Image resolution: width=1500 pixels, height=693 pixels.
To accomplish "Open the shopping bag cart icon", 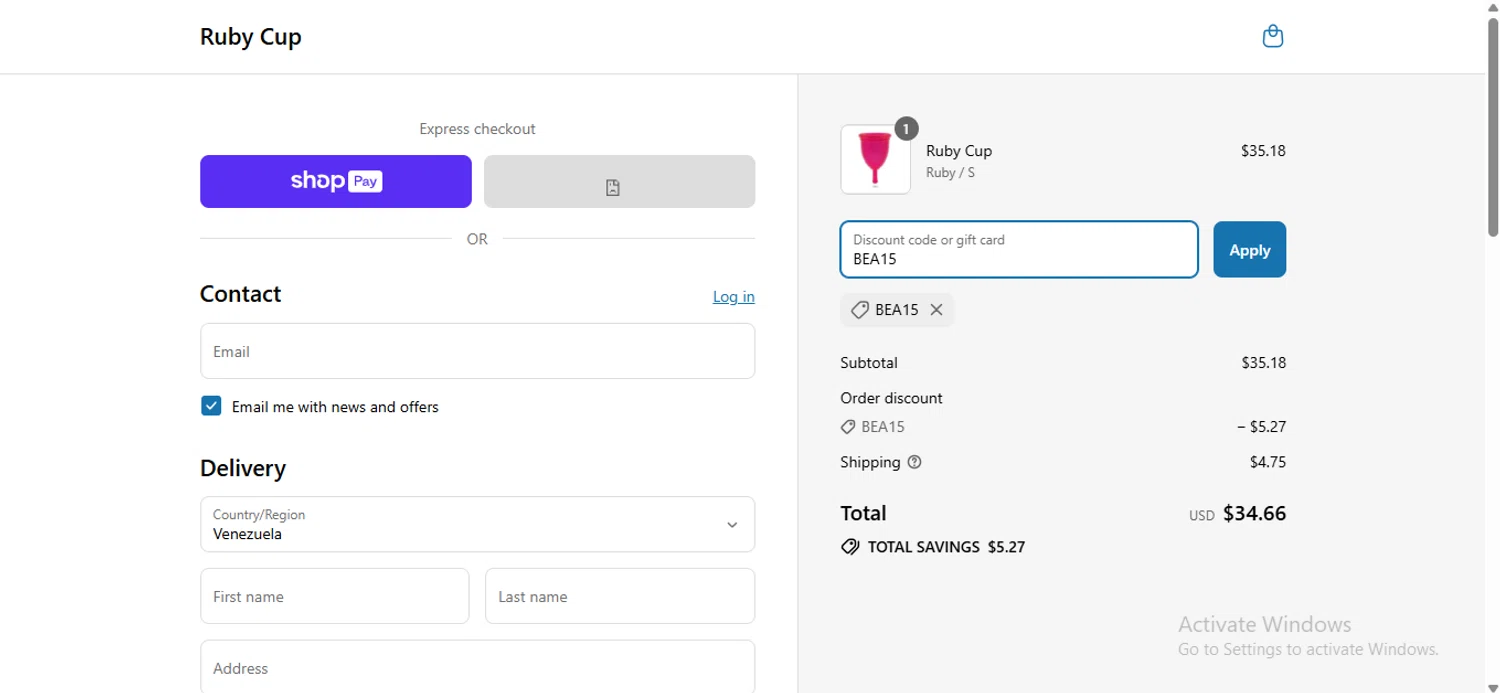I will (x=1272, y=37).
